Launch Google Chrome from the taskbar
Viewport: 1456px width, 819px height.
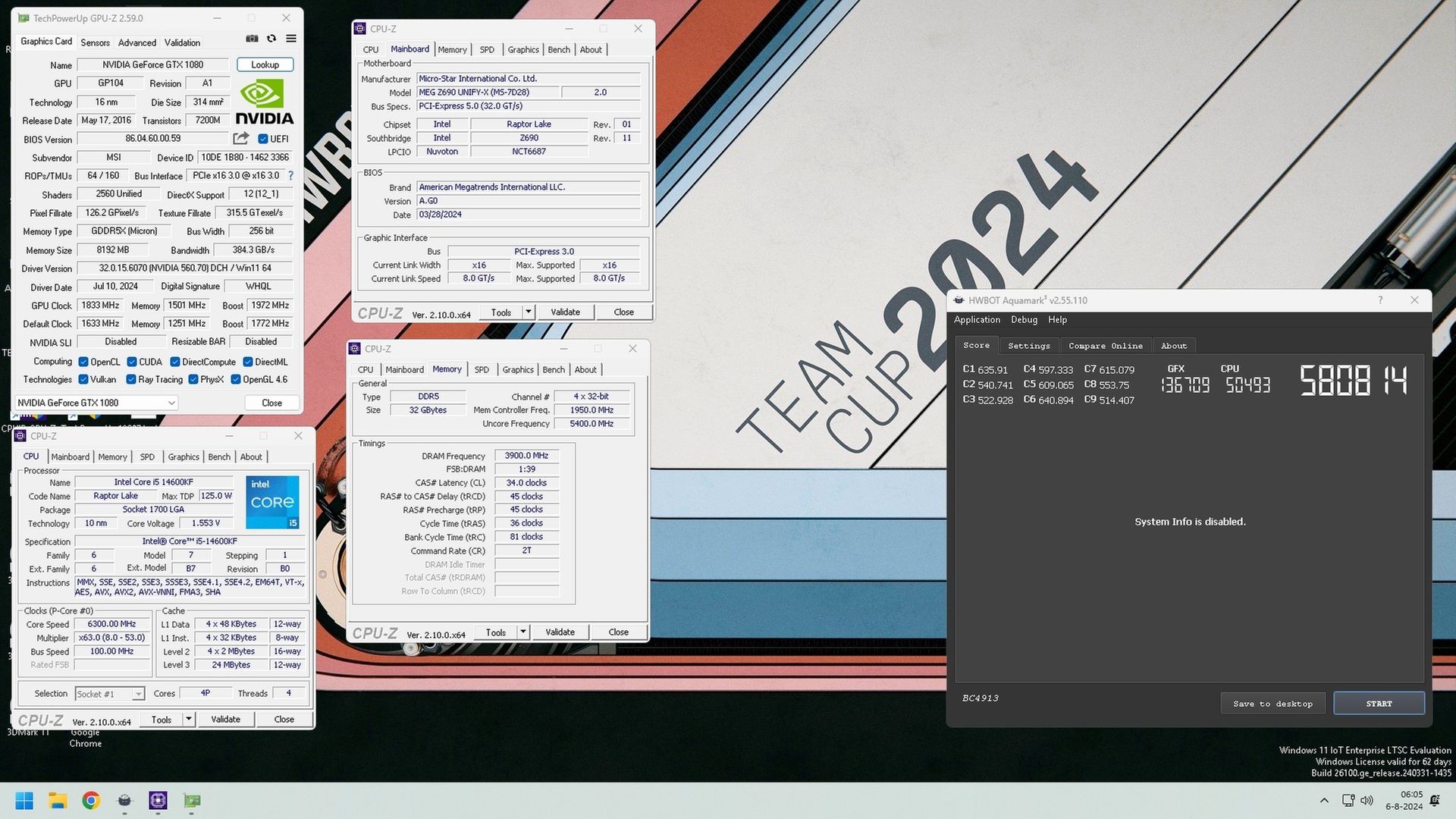click(91, 801)
